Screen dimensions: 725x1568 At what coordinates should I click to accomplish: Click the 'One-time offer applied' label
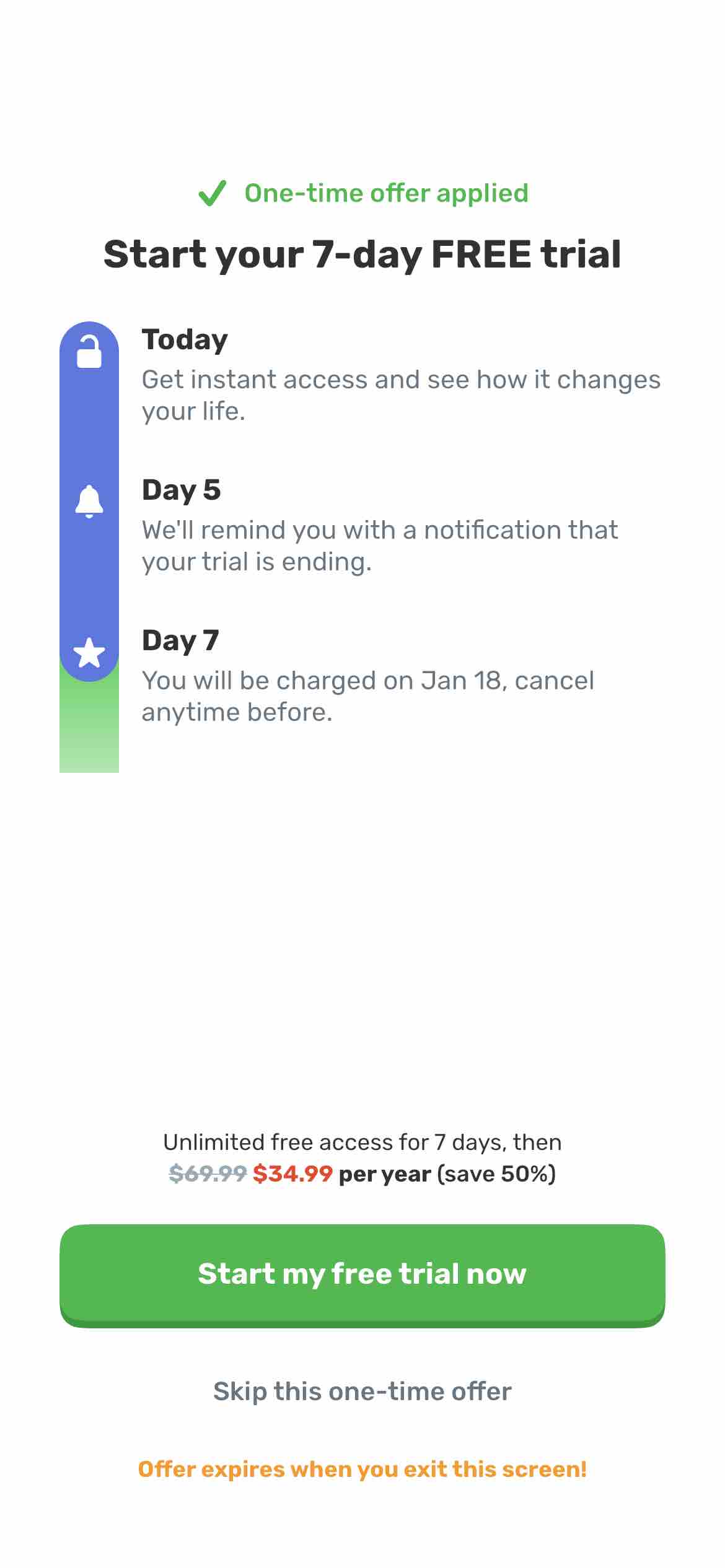click(x=386, y=193)
